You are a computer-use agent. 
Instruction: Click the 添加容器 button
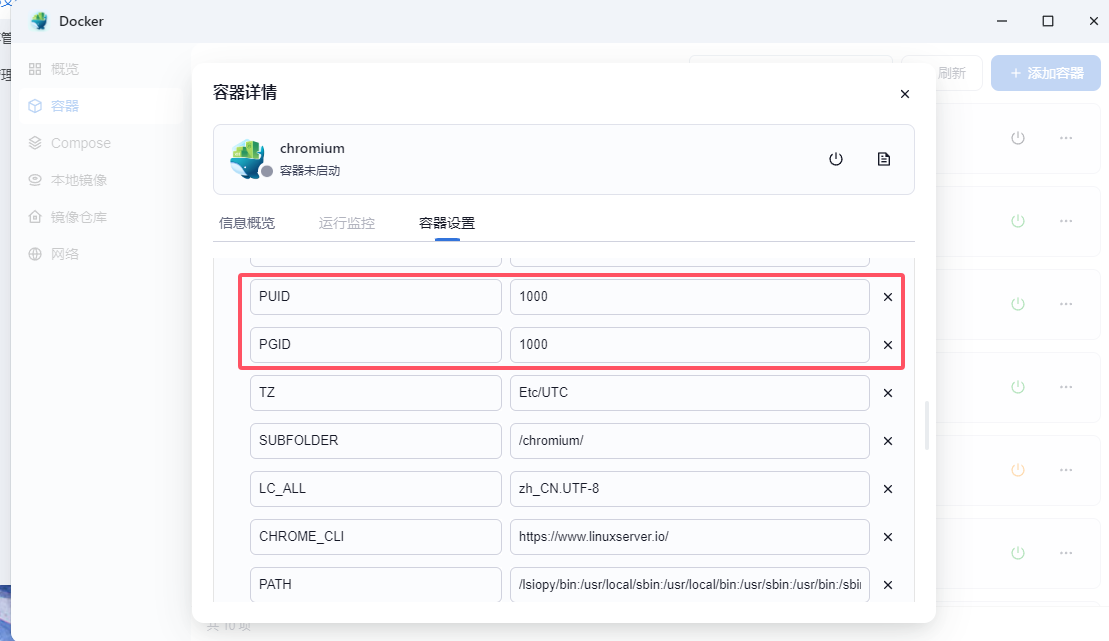coord(1045,73)
